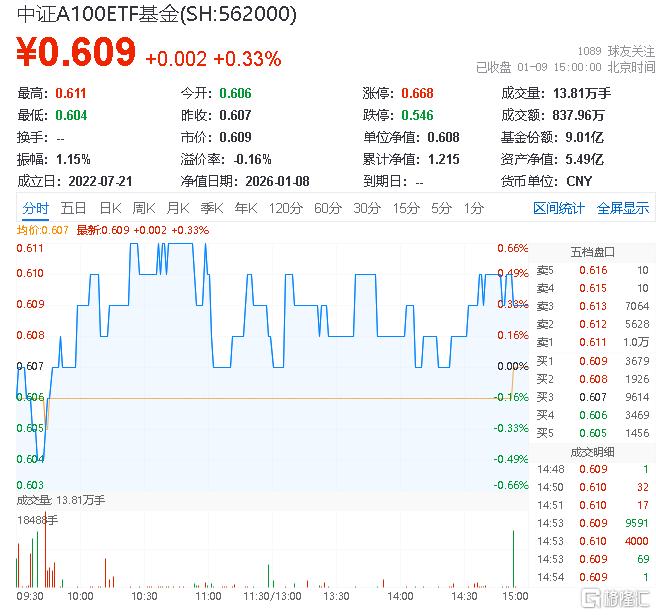Screen dimensions: 656x615
Task: Click the 14:50 trade row
Action: coord(592,487)
